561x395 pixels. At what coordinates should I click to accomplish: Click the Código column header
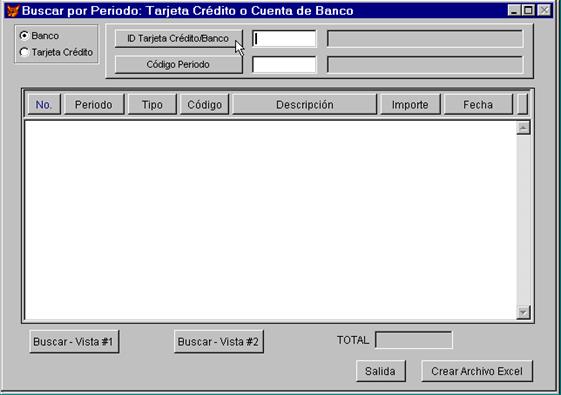(204, 105)
